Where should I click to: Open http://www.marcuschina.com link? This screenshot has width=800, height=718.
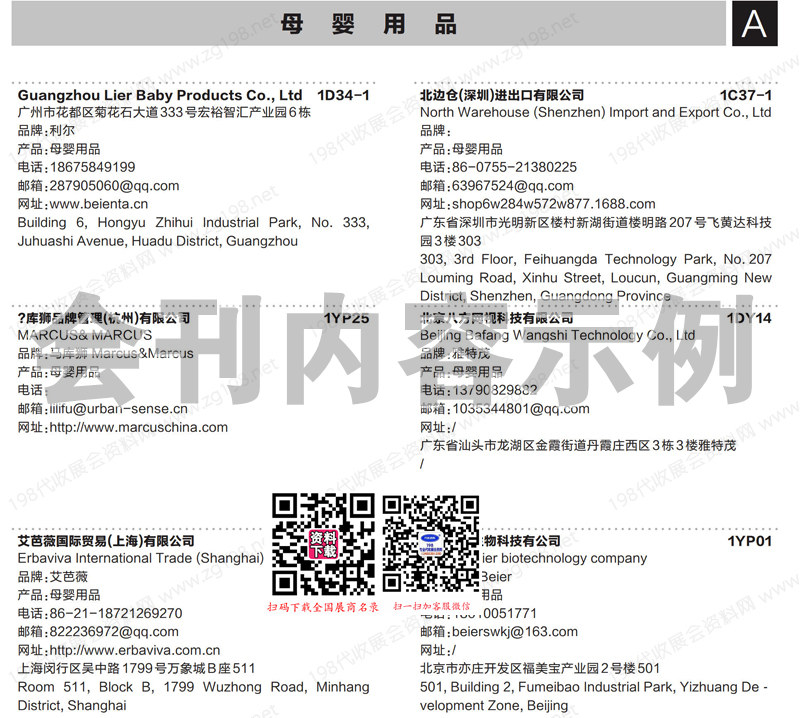tap(138, 427)
